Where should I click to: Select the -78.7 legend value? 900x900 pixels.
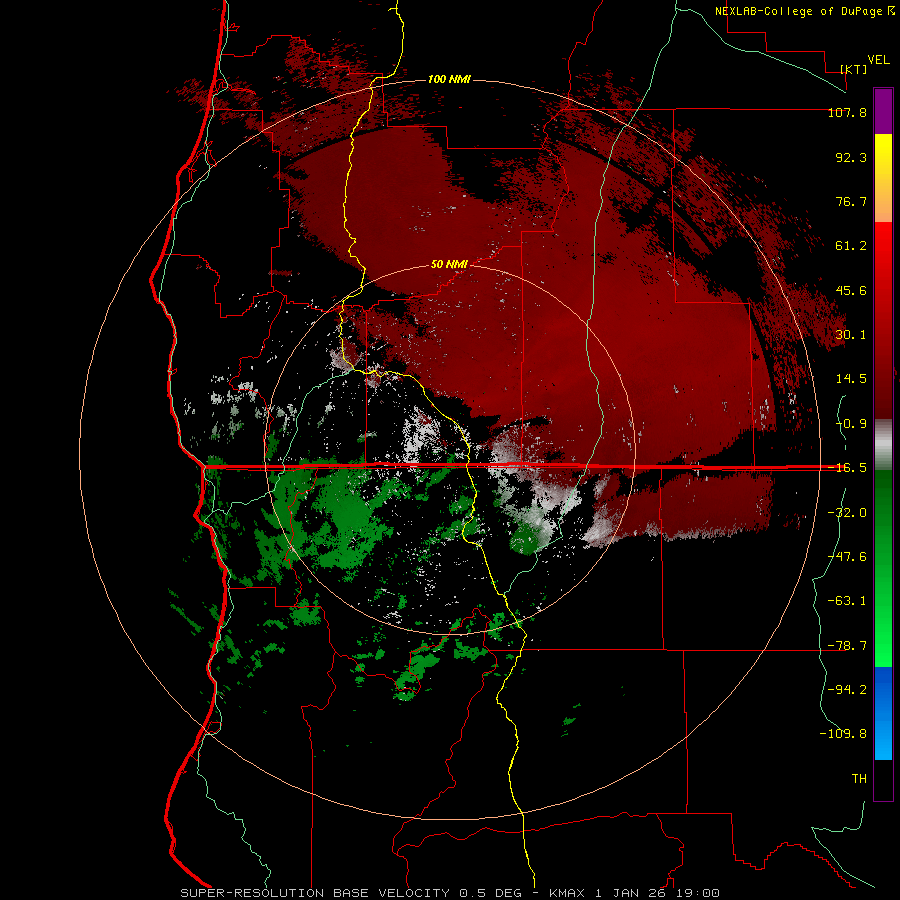847,646
